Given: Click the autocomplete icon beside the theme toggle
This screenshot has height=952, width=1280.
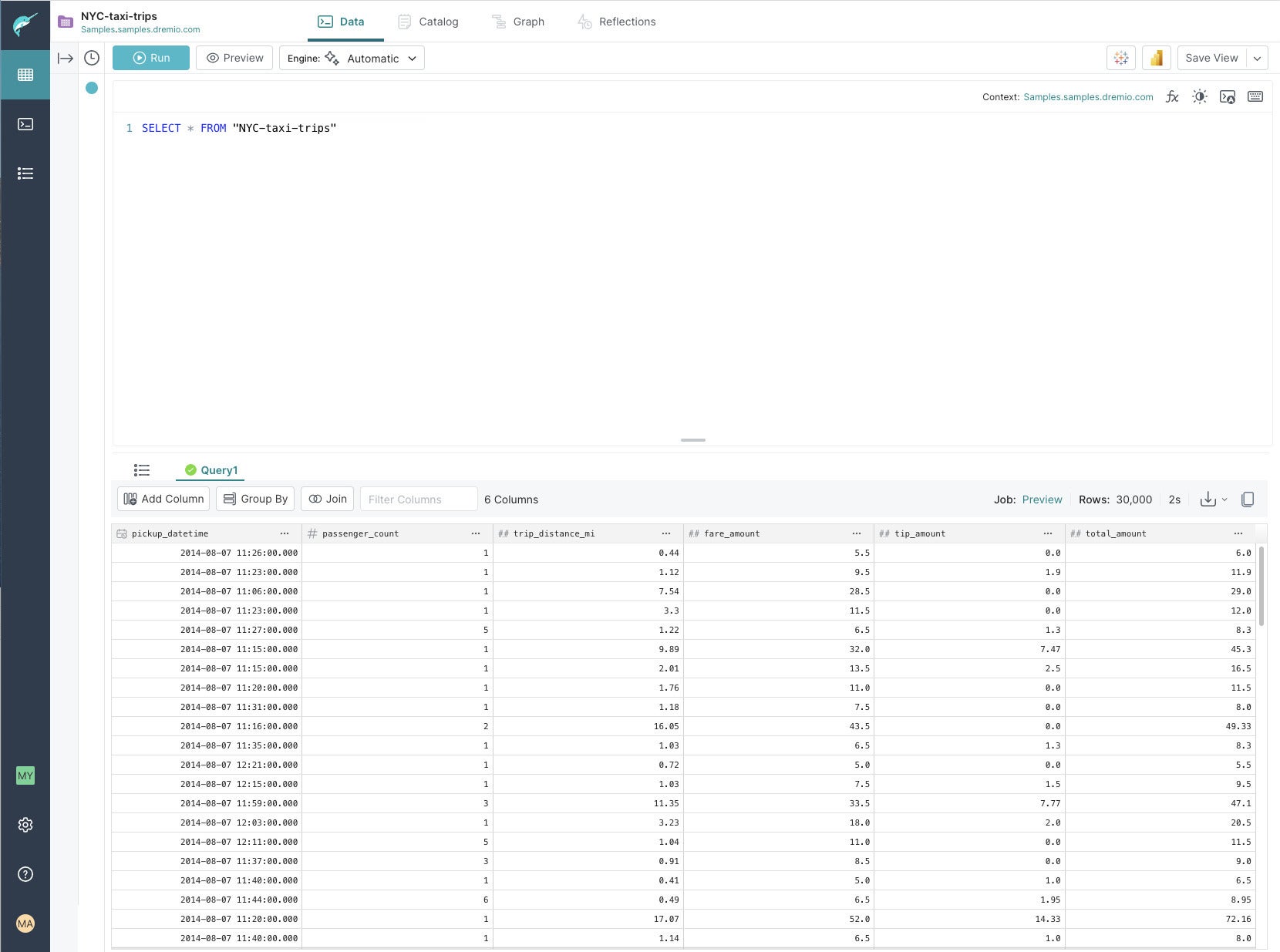Looking at the screenshot, I should [x=1228, y=97].
